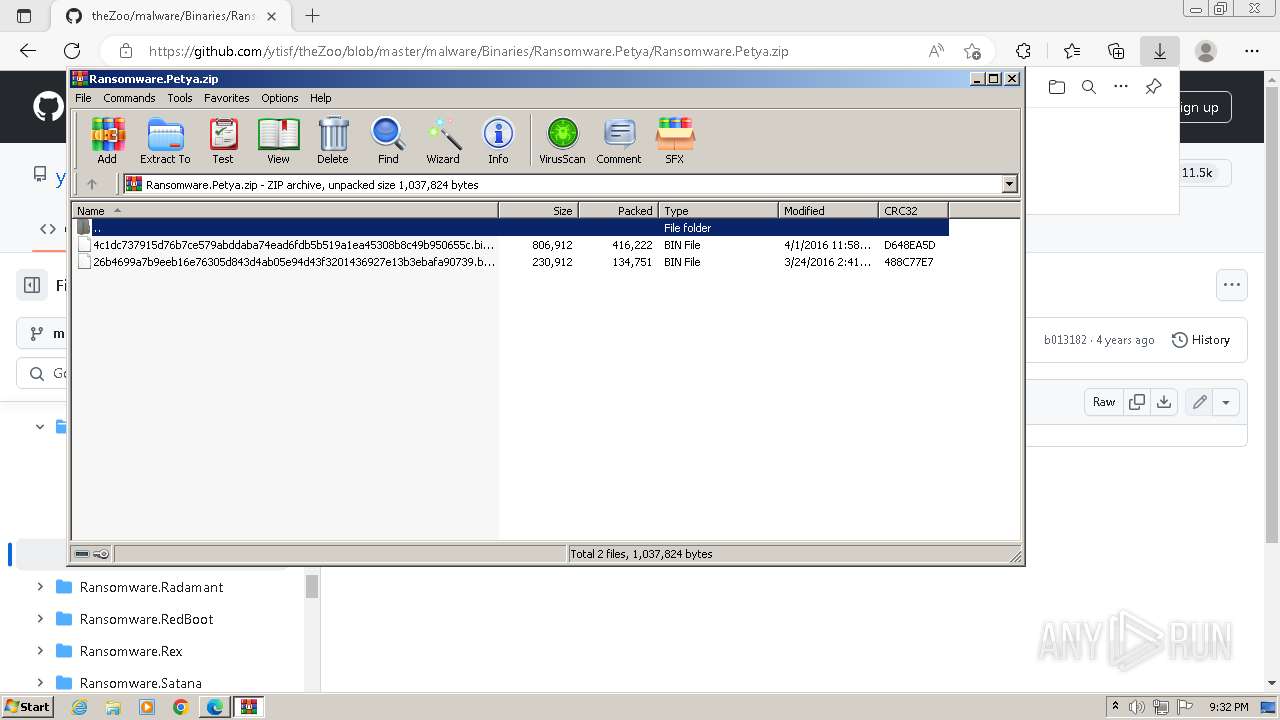Run the Test archive tool

tap(223, 140)
